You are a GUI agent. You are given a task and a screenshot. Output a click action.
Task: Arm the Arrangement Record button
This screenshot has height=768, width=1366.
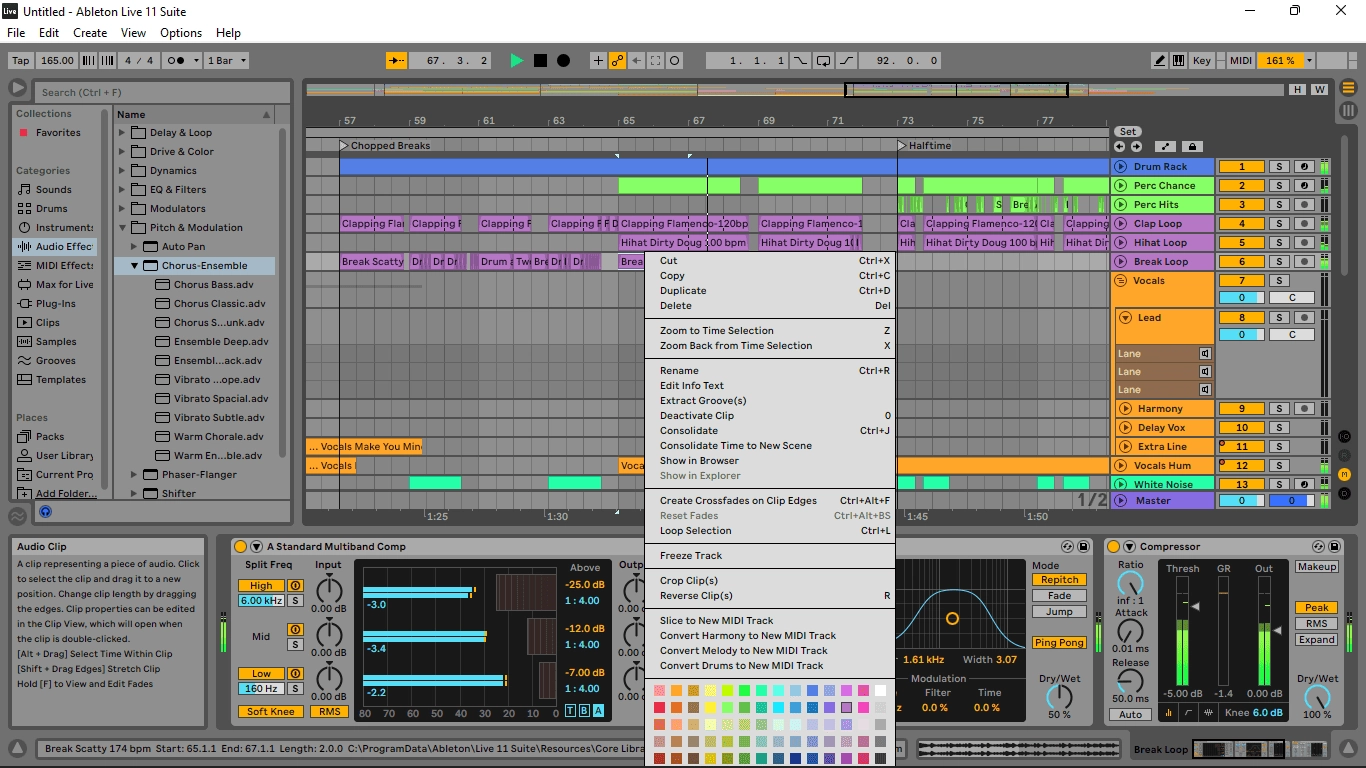(563, 61)
